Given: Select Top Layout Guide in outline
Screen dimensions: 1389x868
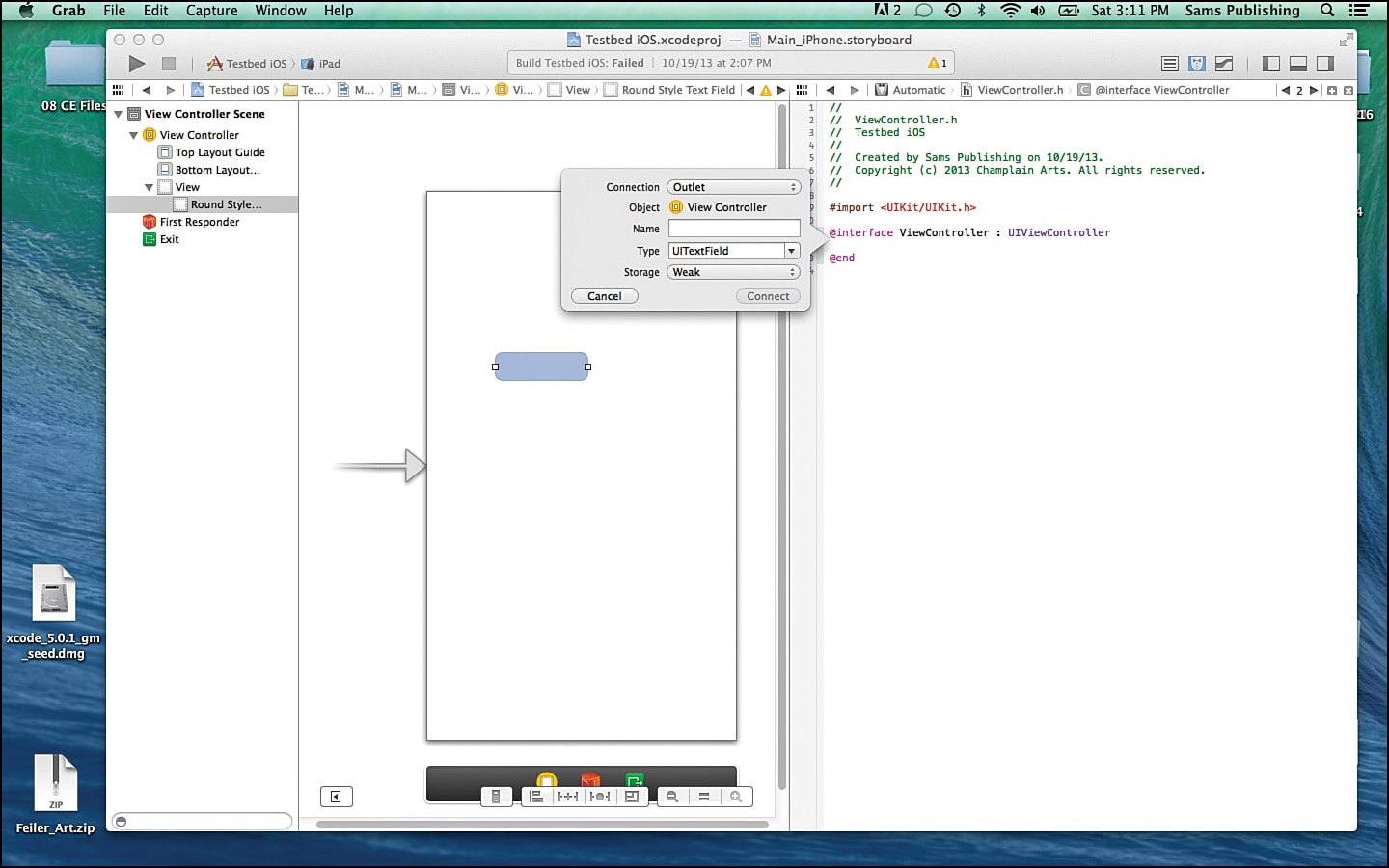Looking at the screenshot, I should (212, 152).
